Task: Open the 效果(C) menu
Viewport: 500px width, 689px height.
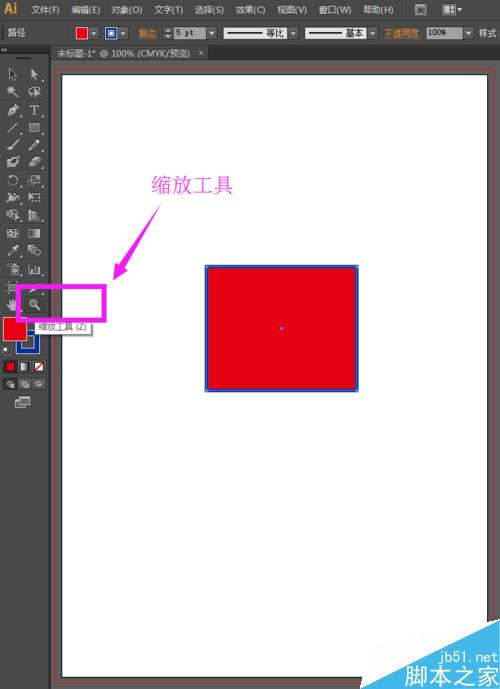Action: (x=250, y=10)
